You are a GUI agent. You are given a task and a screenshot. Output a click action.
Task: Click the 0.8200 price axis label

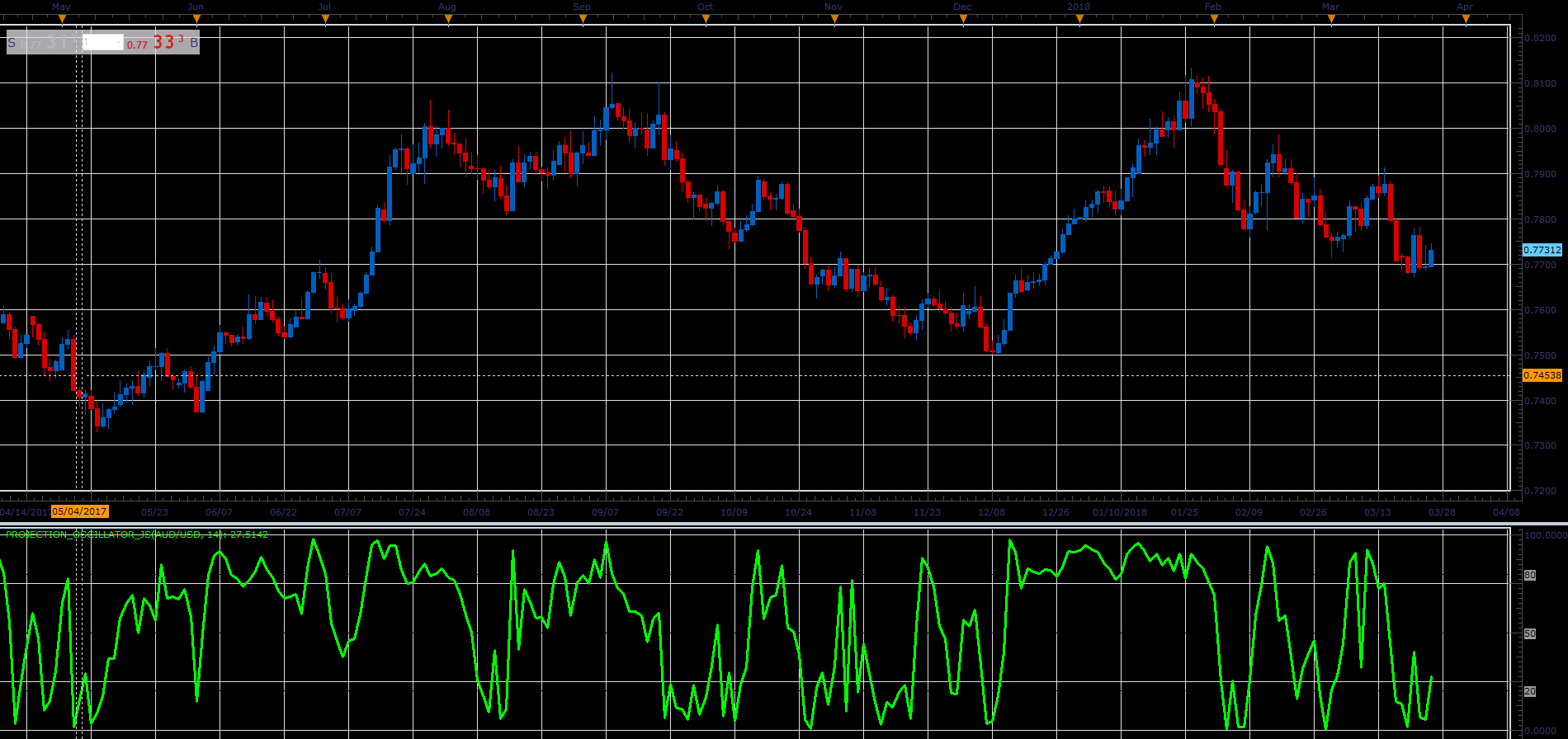click(1540, 38)
